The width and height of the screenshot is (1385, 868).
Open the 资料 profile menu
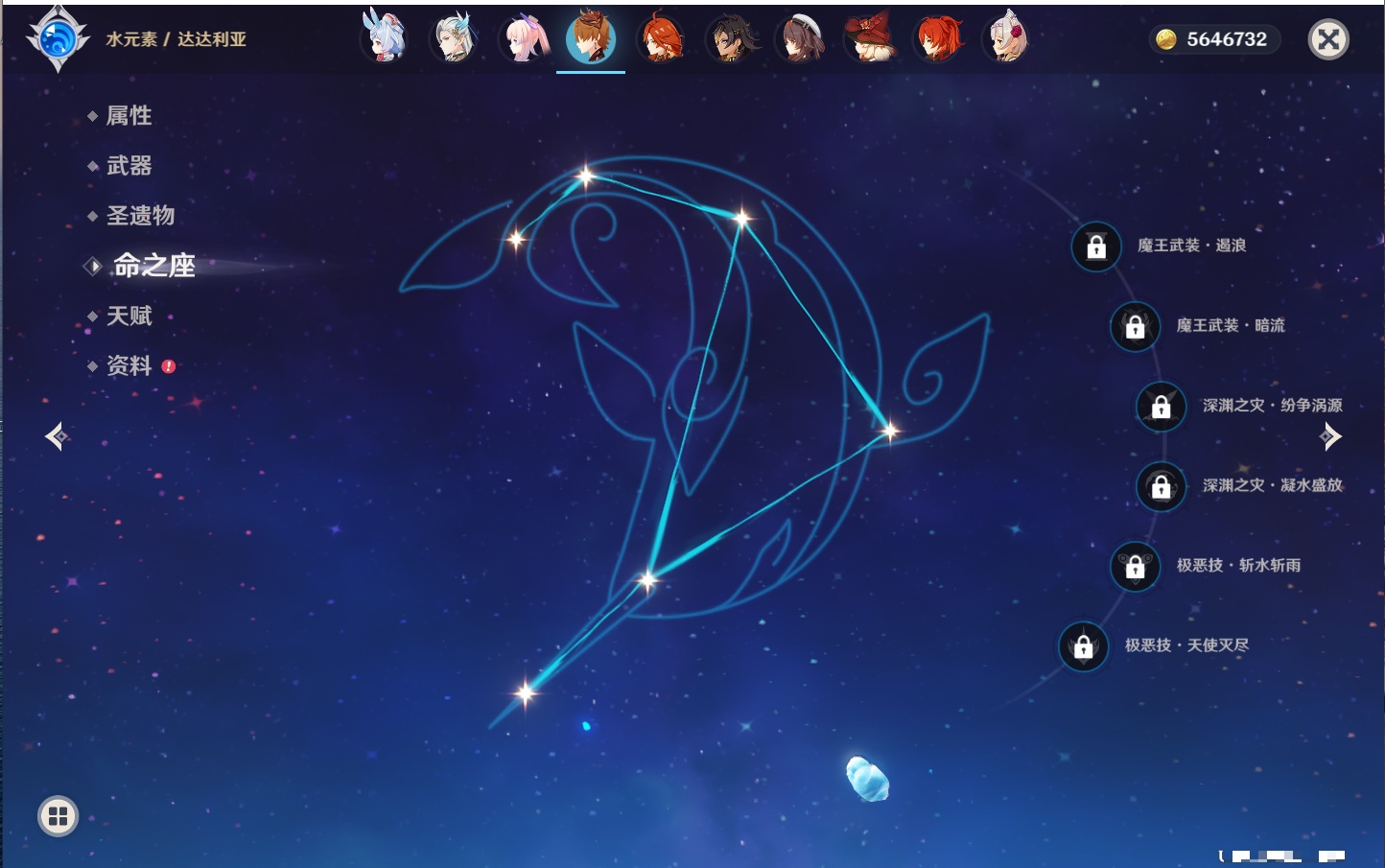pyautogui.click(x=129, y=365)
